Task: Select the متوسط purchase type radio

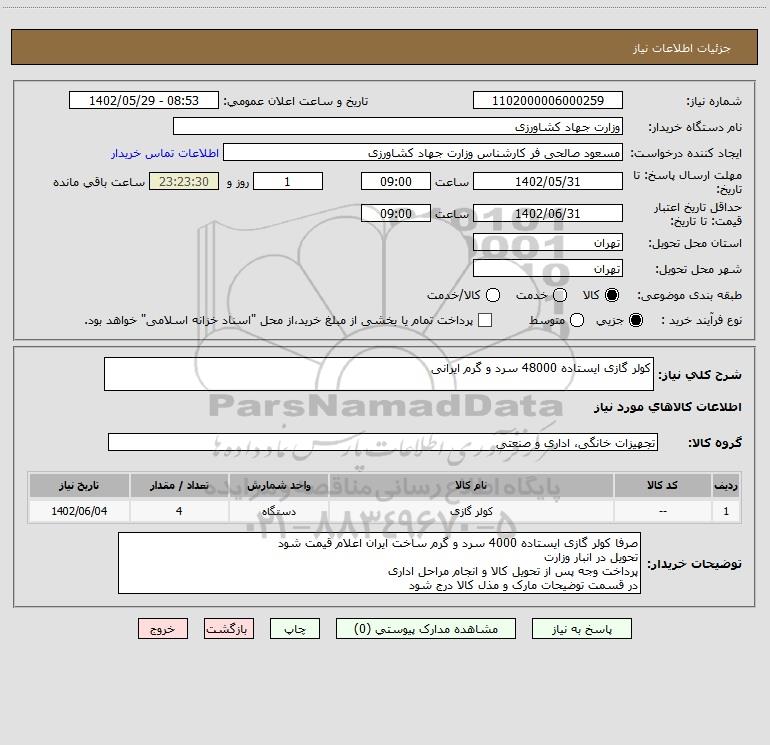Action: (577, 320)
